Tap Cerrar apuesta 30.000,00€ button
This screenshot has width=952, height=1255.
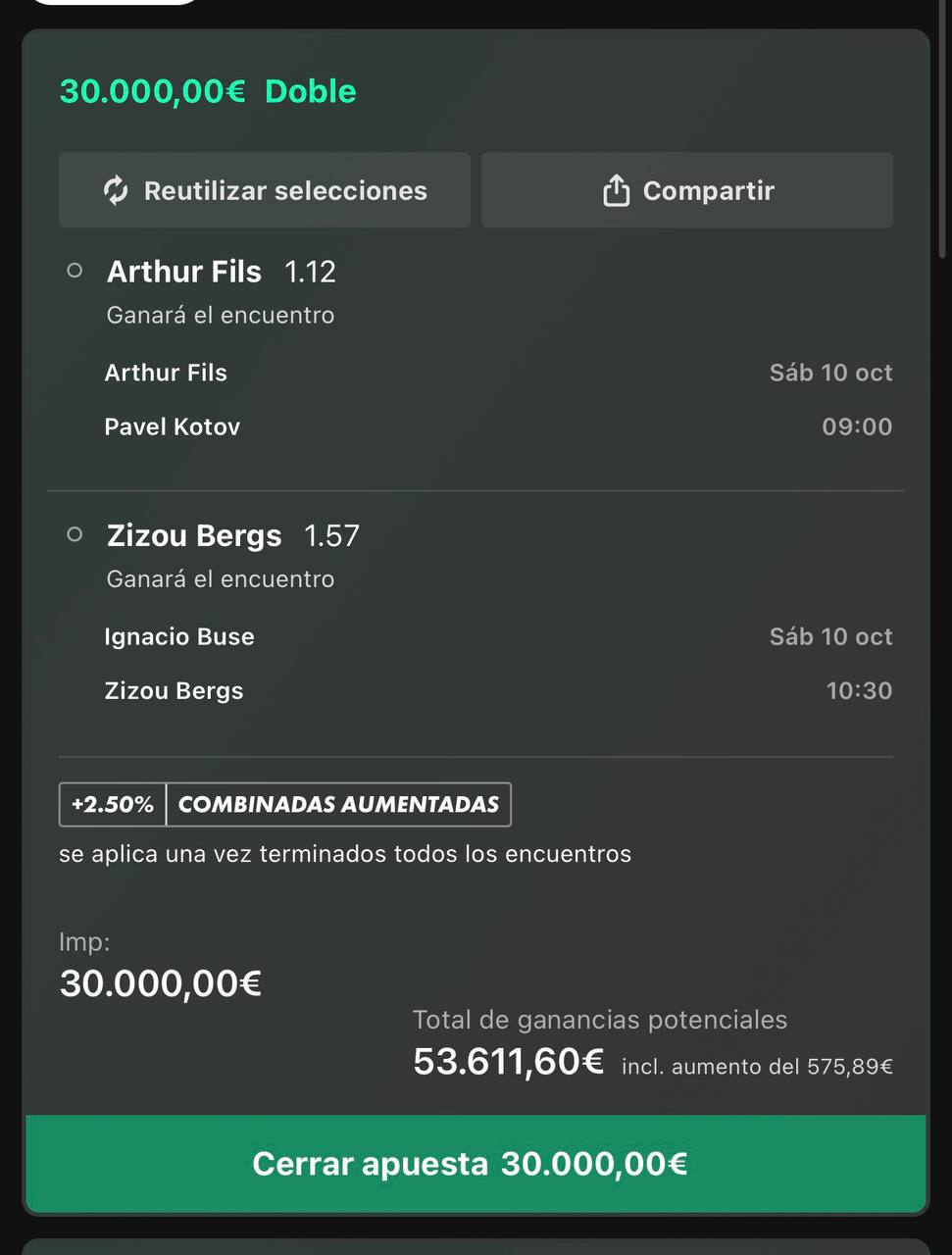point(476,1164)
